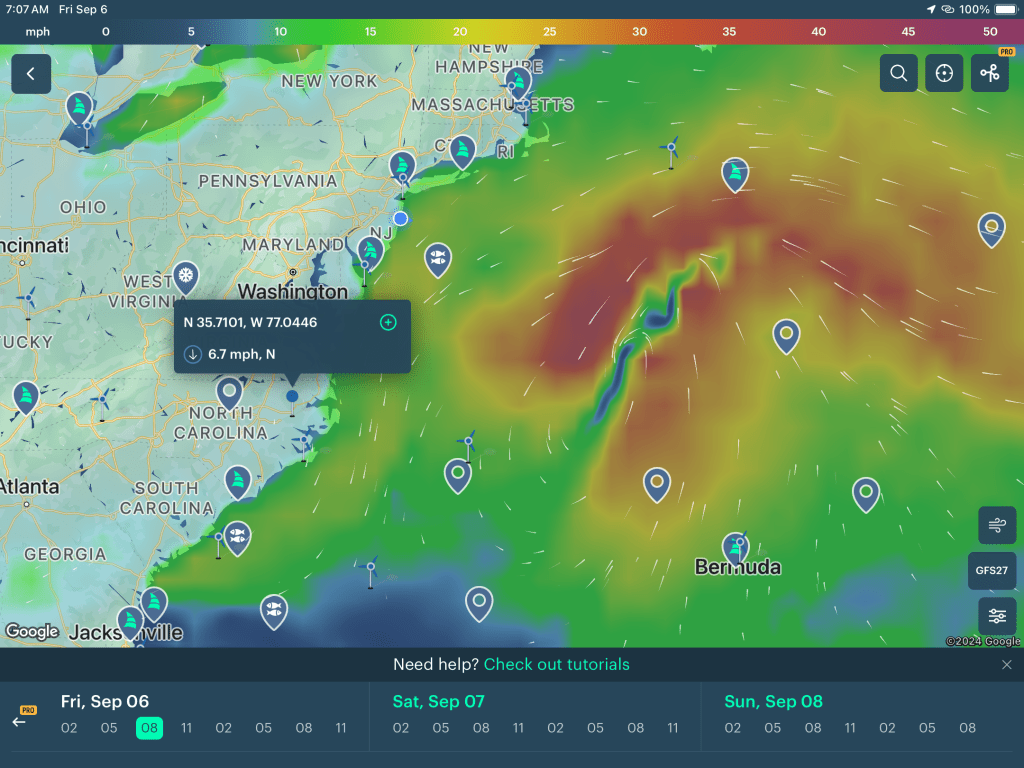Toggle wind animation layer button

click(996, 525)
